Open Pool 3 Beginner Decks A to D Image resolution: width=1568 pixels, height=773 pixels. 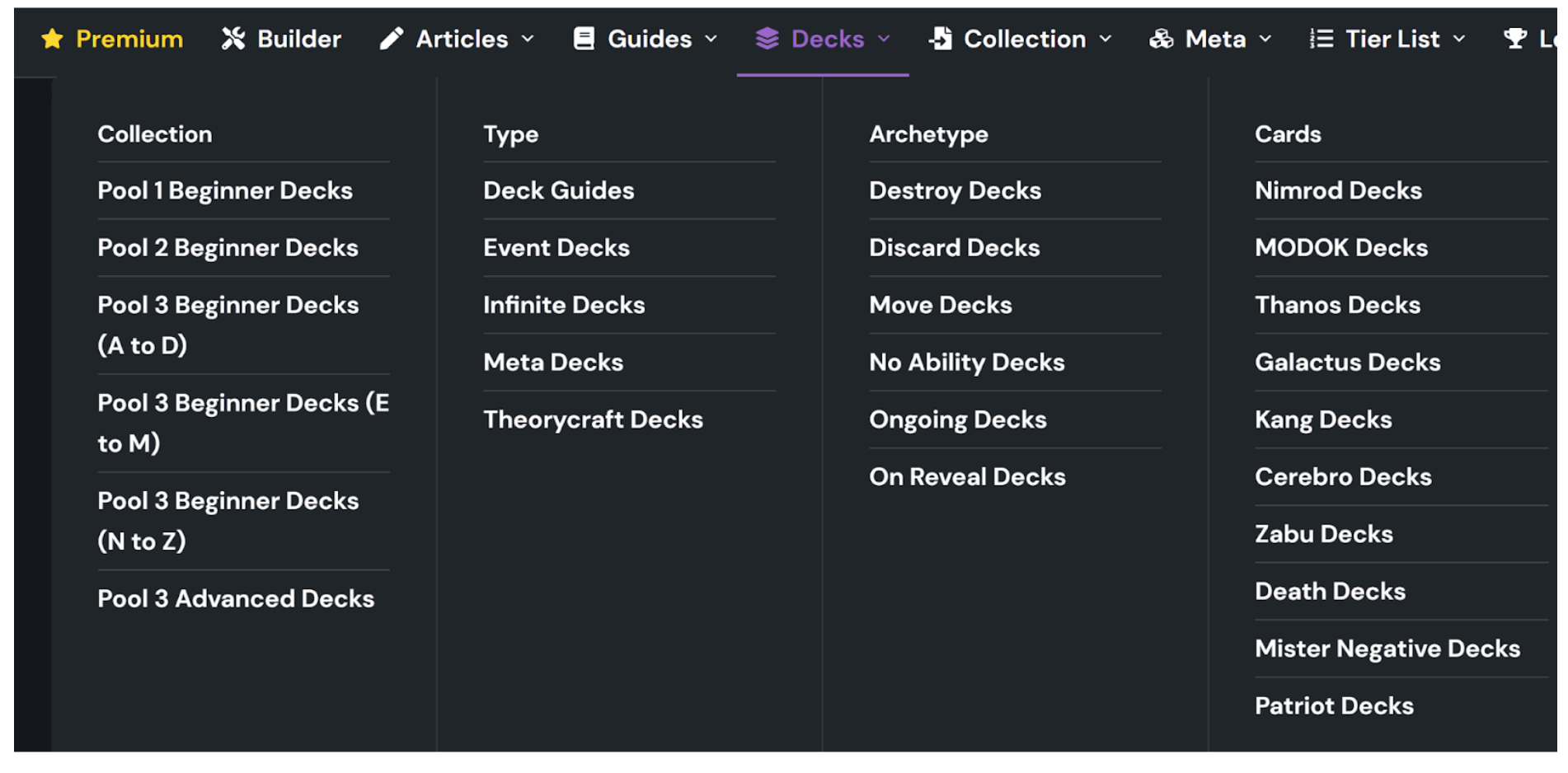(x=228, y=325)
